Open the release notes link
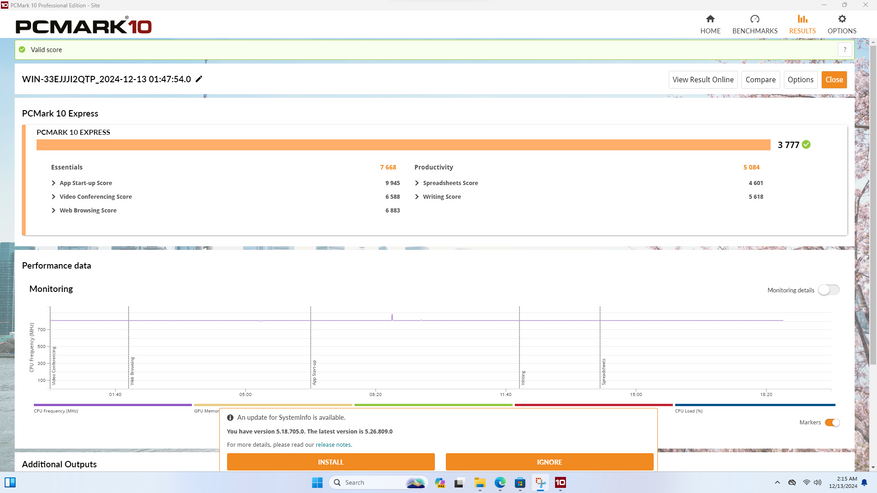 (333, 444)
